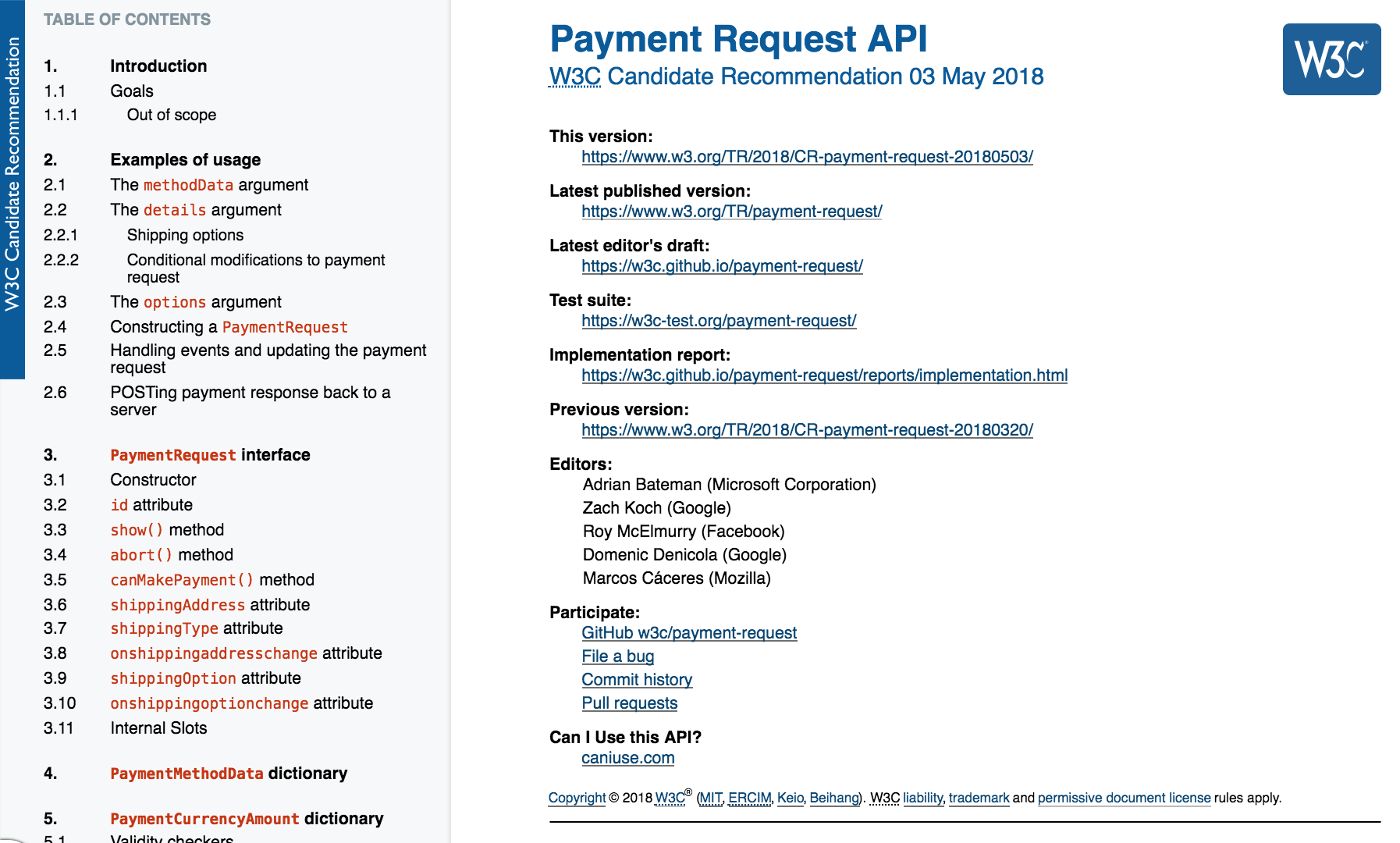The height and width of the screenshot is (843, 1400).
Task: Open show() method section
Action: [x=167, y=530]
